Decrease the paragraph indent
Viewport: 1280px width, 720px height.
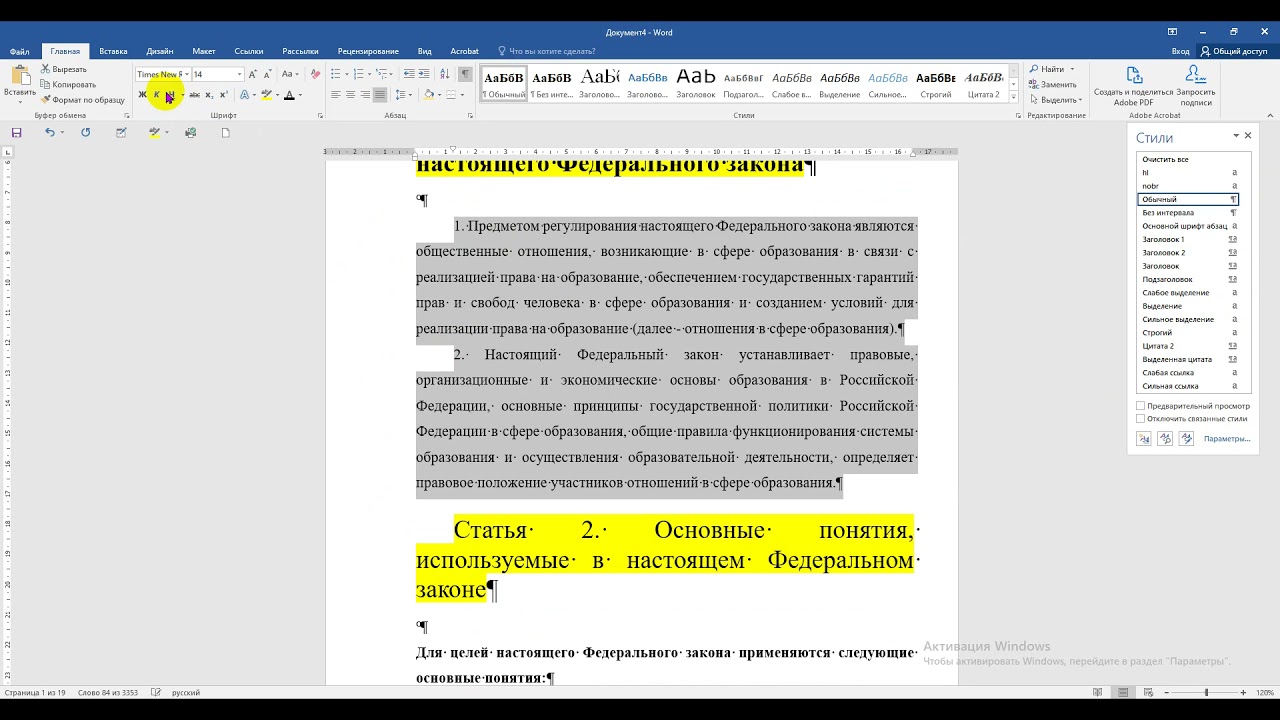coord(409,74)
